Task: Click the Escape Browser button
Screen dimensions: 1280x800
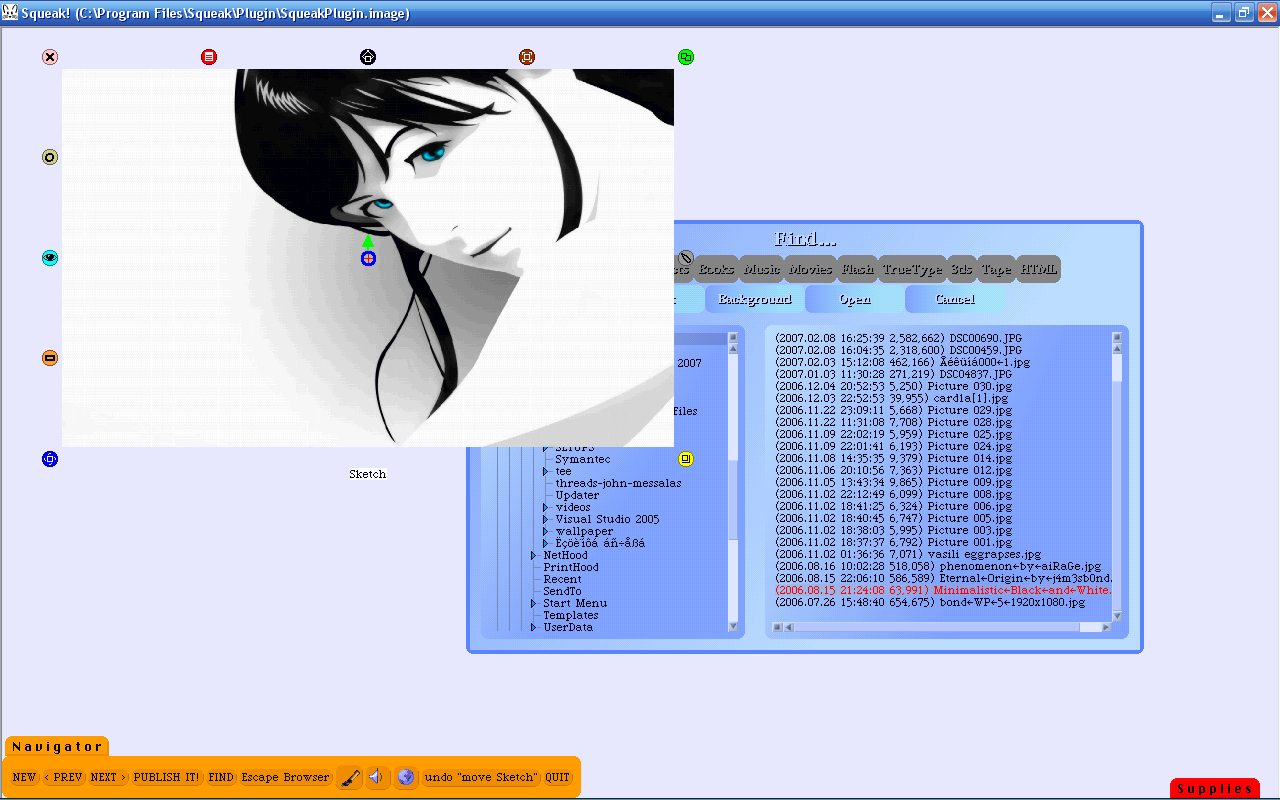Action: (x=285, y=777)
